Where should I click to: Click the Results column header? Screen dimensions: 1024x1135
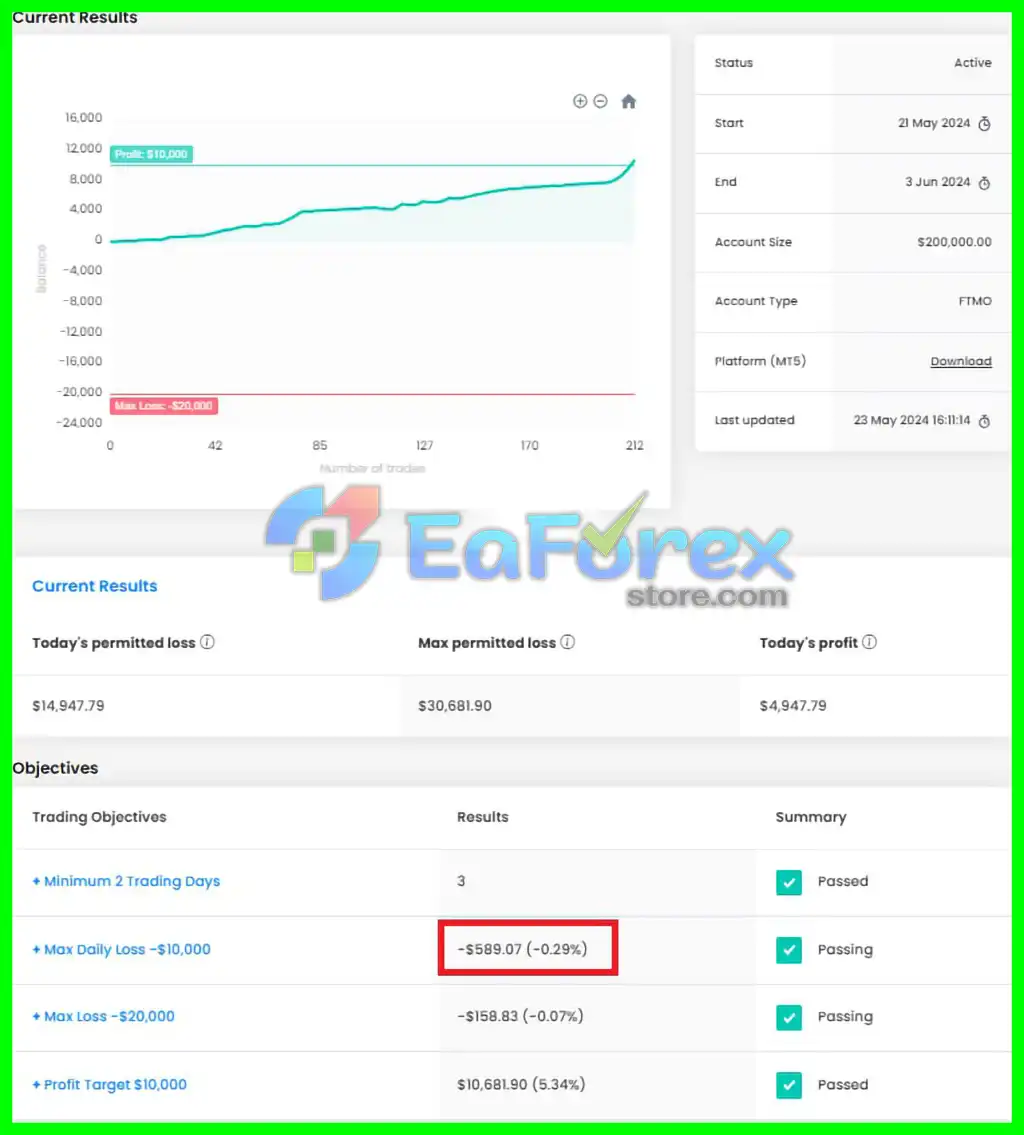point(483,817)
